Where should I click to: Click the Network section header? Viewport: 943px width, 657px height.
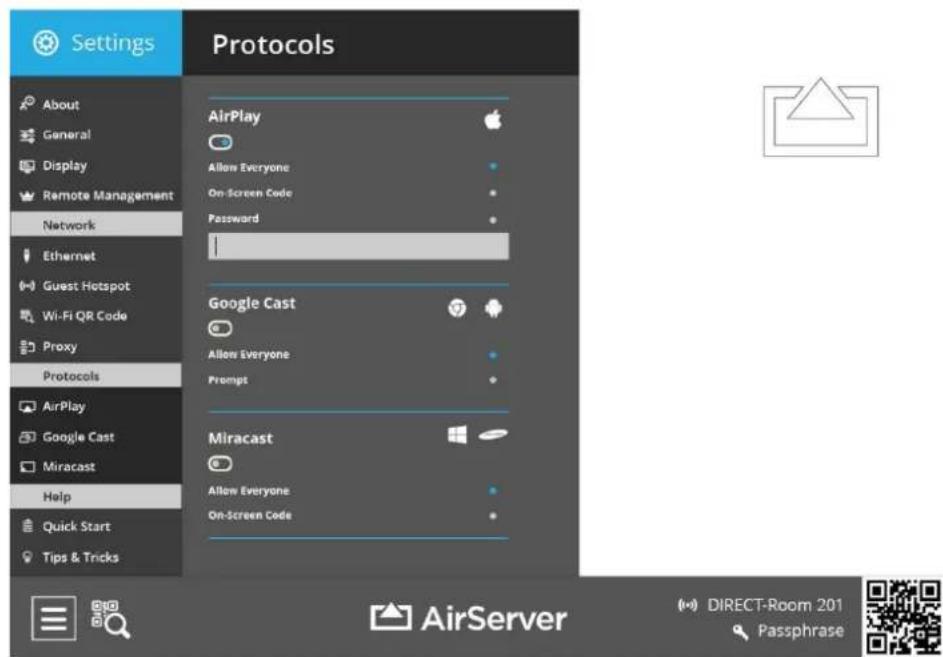[x=96, y=225]
